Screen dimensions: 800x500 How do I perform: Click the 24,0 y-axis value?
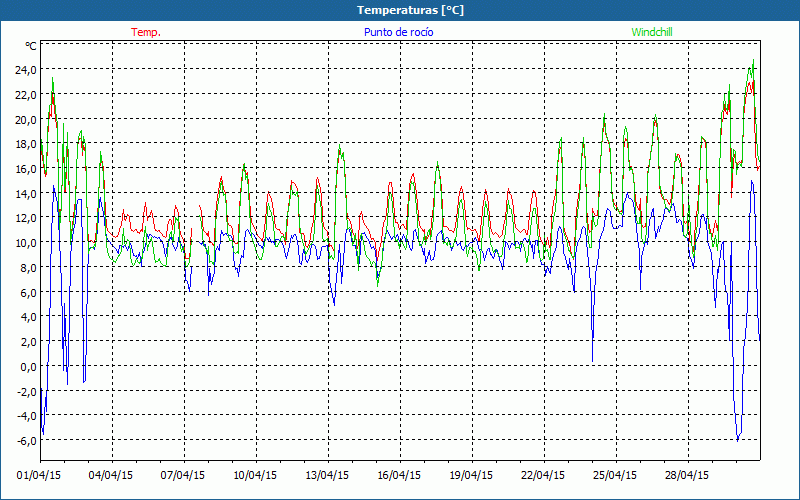[x=26, y=70]
